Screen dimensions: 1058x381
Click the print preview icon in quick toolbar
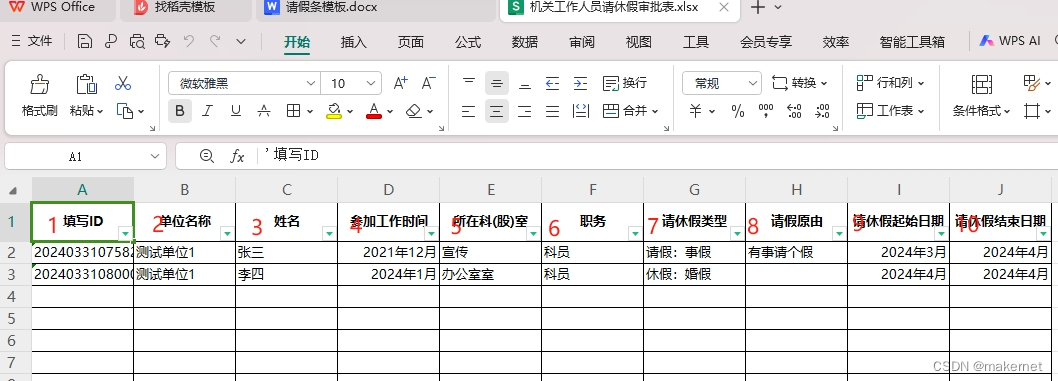pos(137,42)
